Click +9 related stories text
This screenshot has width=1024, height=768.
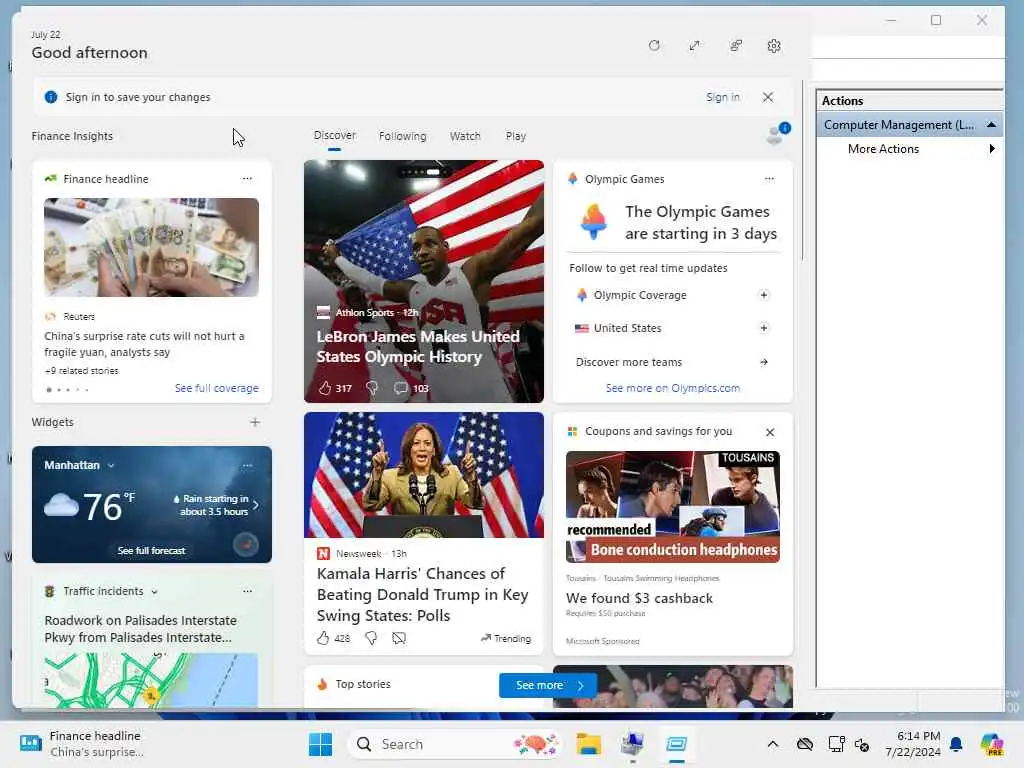point(82,371)
